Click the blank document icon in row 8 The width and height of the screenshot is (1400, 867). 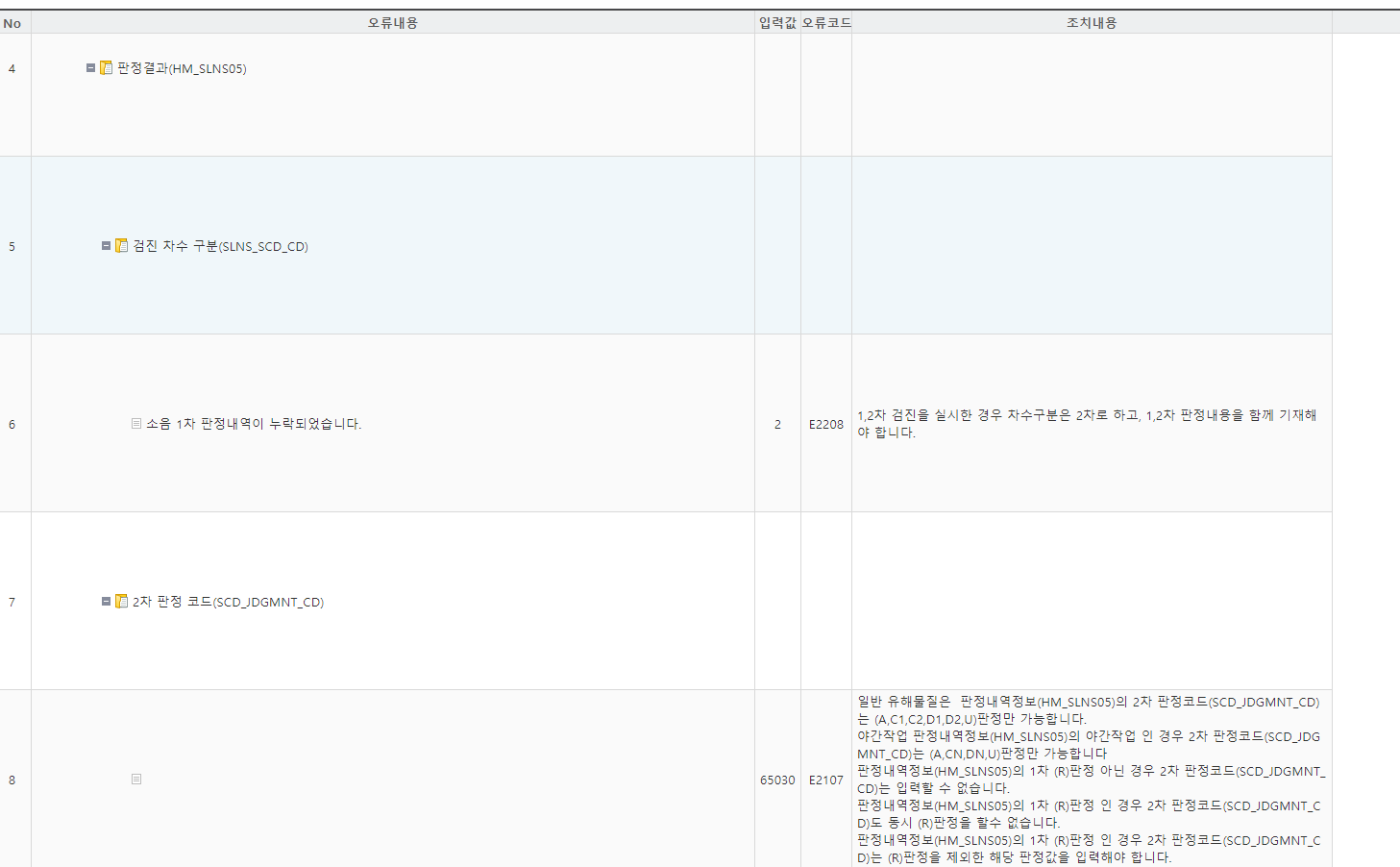coord(136,780)
